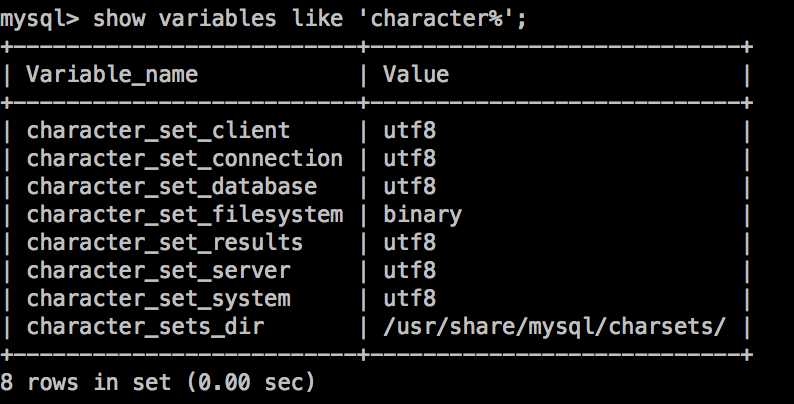
Task: Click the '8 rows in set' summary
Action: pyautogui.click(x=157, y=382)
